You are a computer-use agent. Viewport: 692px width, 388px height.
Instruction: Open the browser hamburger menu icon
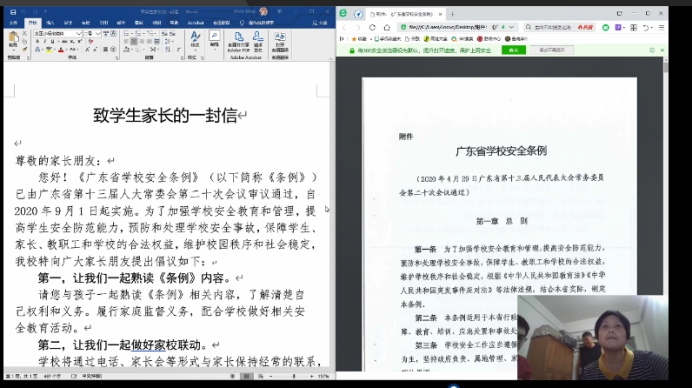(661, 27)
